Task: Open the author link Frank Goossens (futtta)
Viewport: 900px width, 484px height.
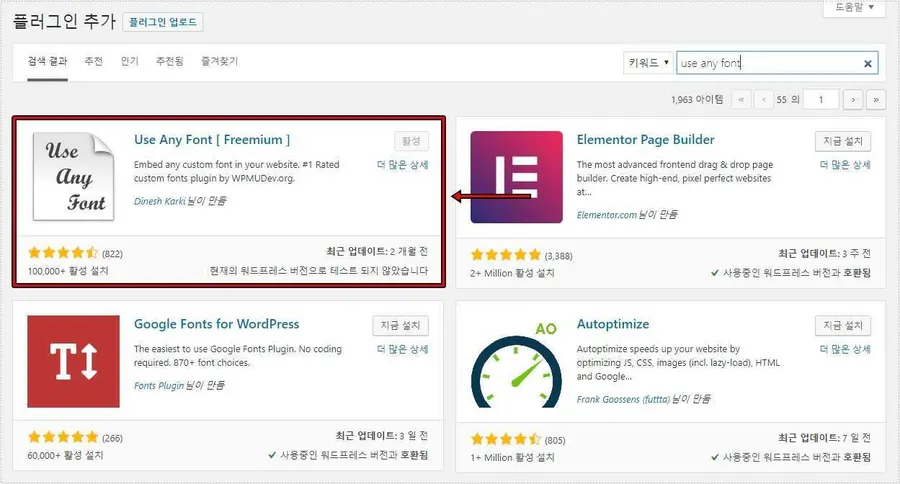Action: tap(623, 399)
